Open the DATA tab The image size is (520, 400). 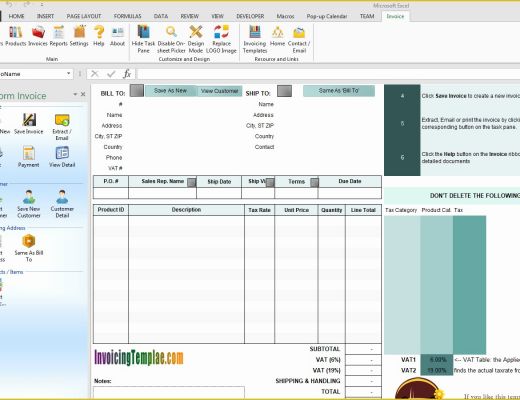[161, 16]
